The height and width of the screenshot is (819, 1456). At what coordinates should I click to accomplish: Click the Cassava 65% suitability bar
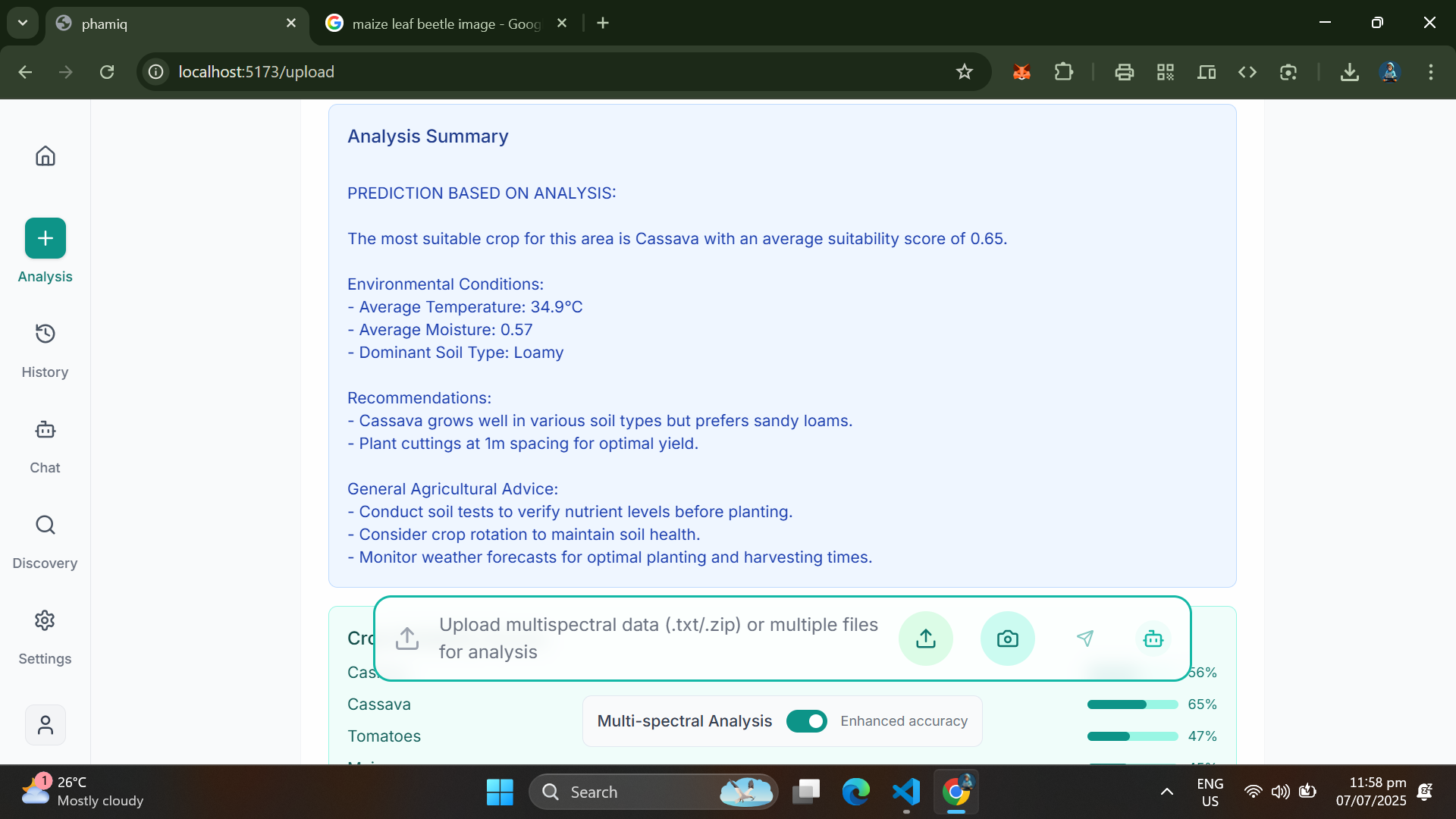[x=1131, y=704]
